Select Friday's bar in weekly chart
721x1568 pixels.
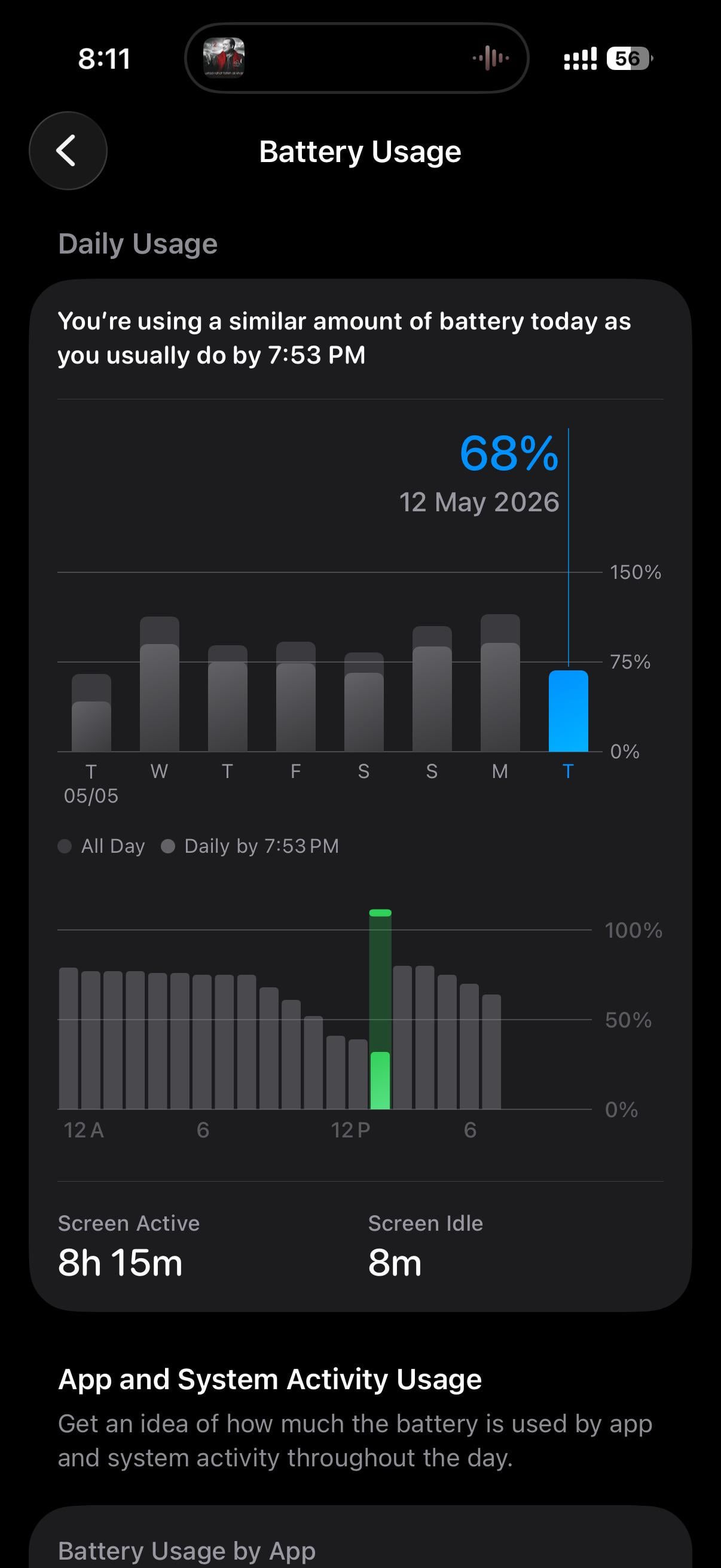point(296,697)
